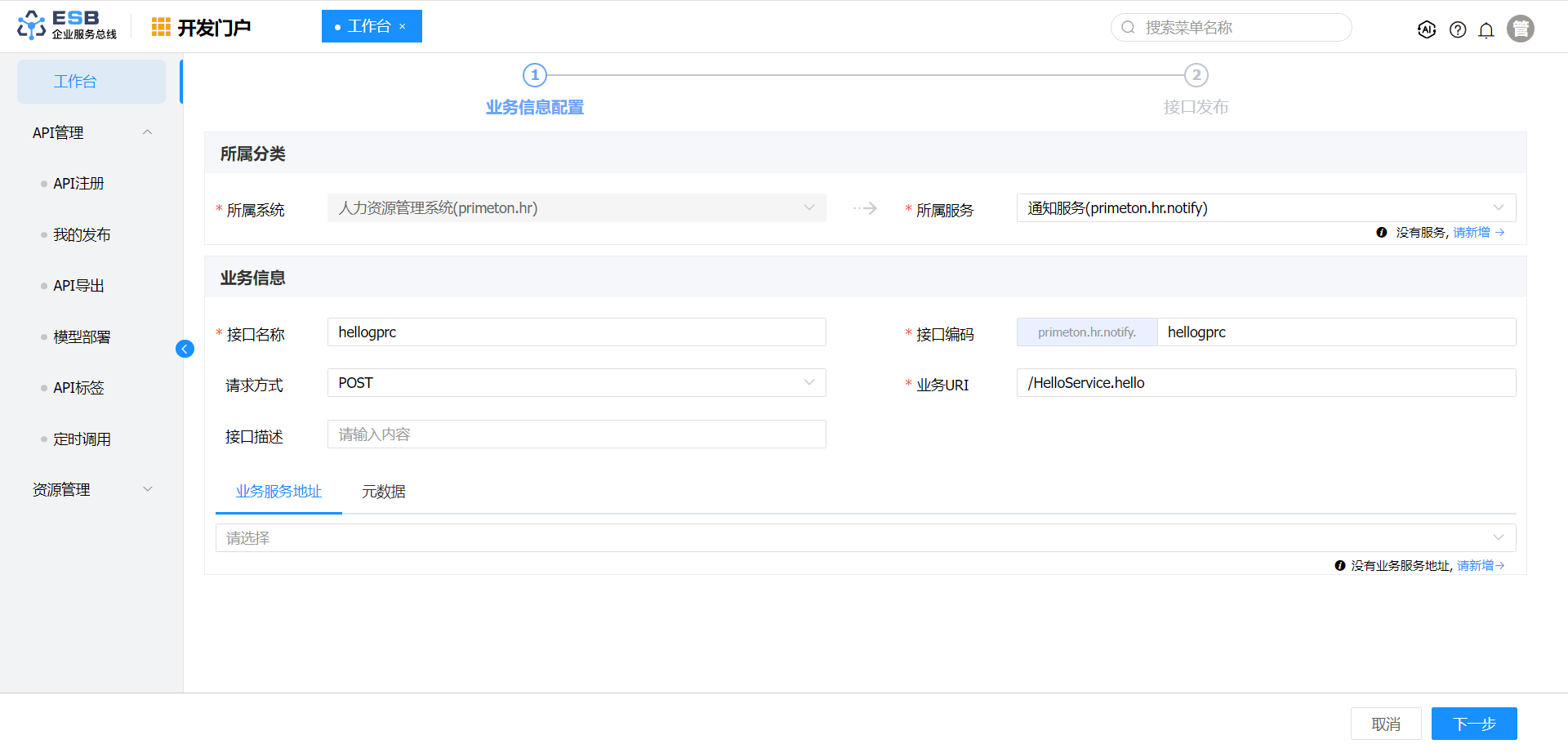Open 定时调用 in the sidebar
Screen dimensions: 1568x753
click(x=82, y=439)
